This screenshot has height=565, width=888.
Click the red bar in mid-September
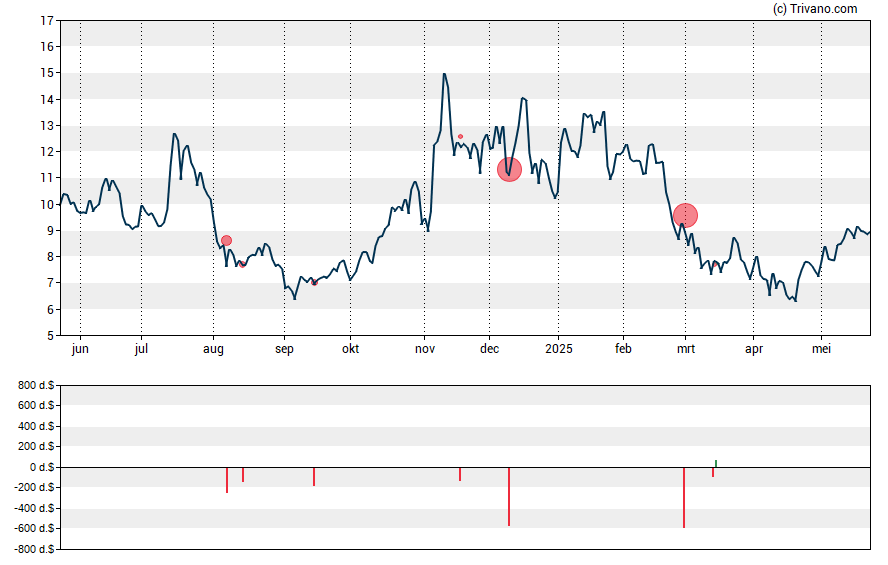point(314,477)
